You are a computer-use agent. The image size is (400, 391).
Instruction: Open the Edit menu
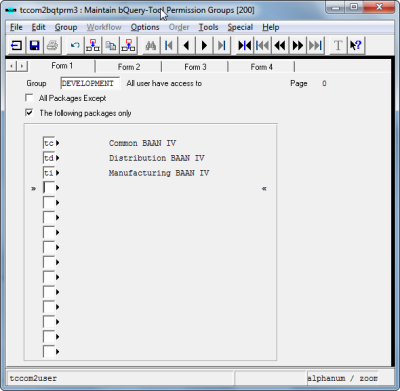(38, 27)
